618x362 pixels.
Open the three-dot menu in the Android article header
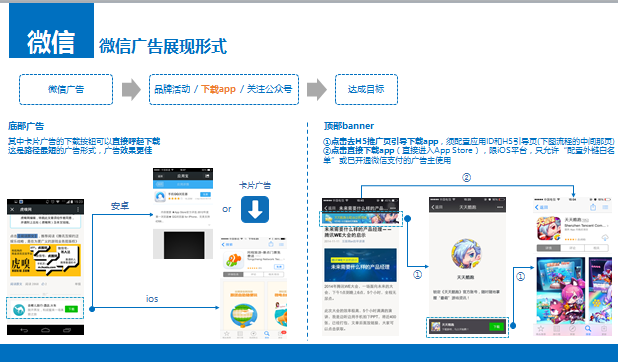[78, 209]
